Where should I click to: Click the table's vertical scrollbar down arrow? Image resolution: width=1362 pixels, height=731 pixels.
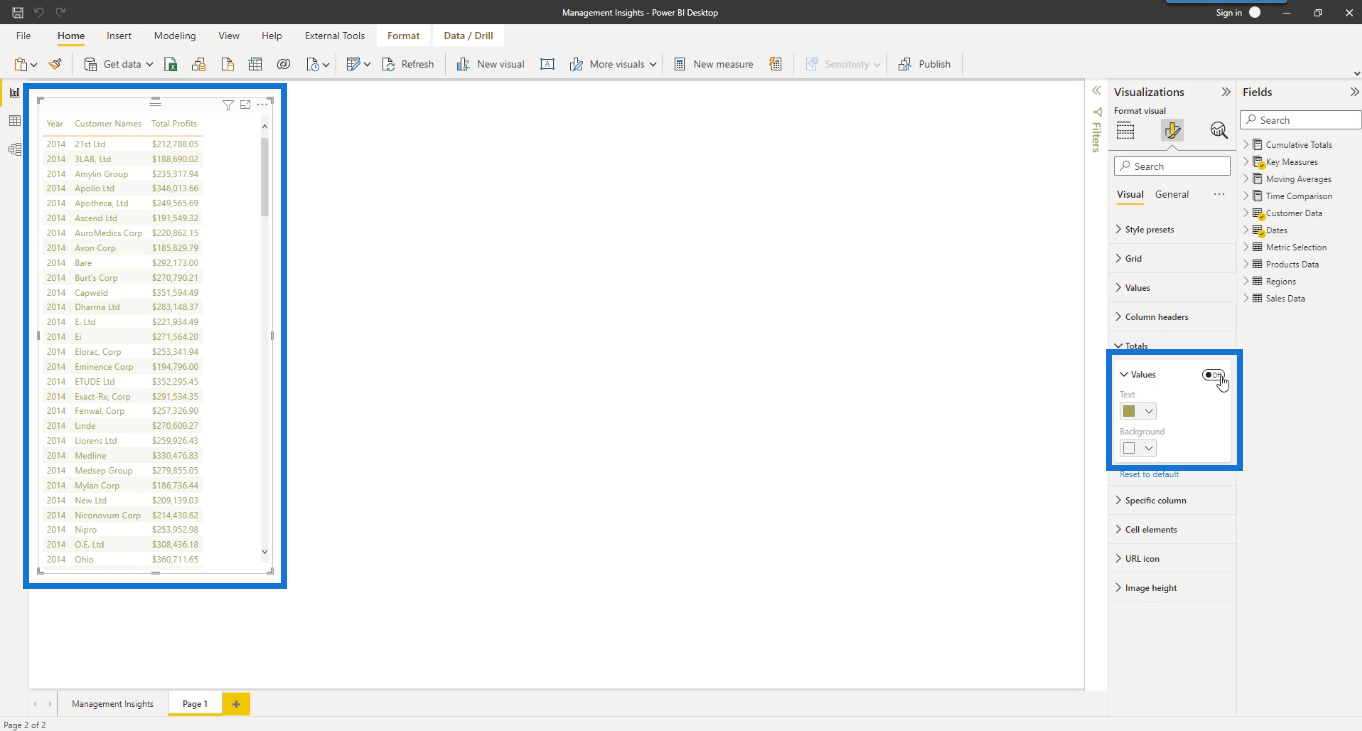[265, 552]
